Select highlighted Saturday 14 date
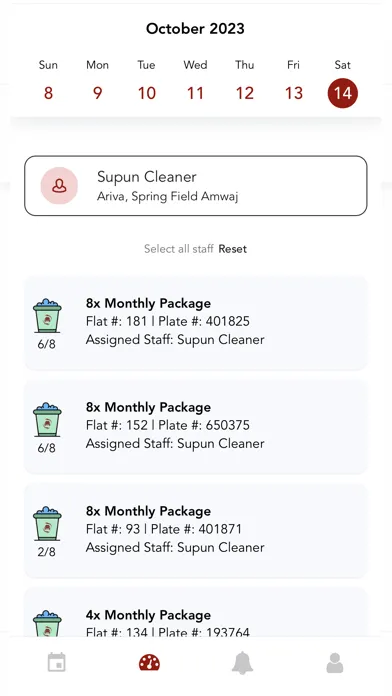The image size is (392, 696). click(343, 93)
